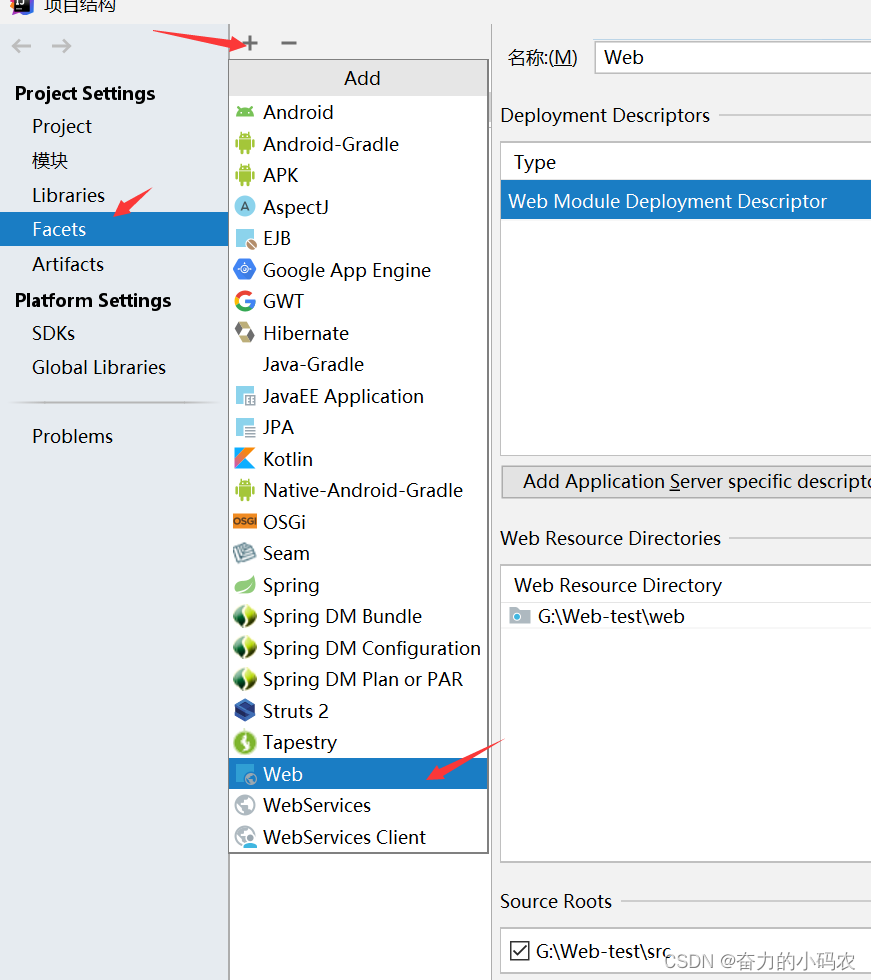Pick the Hibernate facet icon
Image resolution: width=871 pixels, height=980 pixels.
coord(245,333)
